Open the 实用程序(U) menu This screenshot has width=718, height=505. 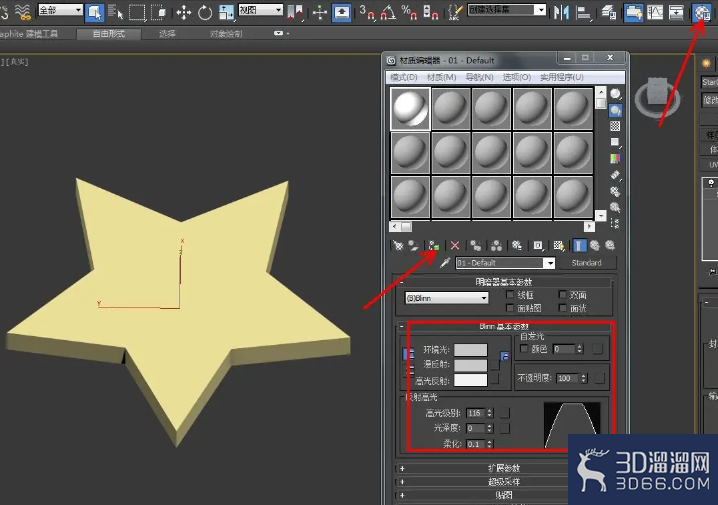click(x=561, y=77)
